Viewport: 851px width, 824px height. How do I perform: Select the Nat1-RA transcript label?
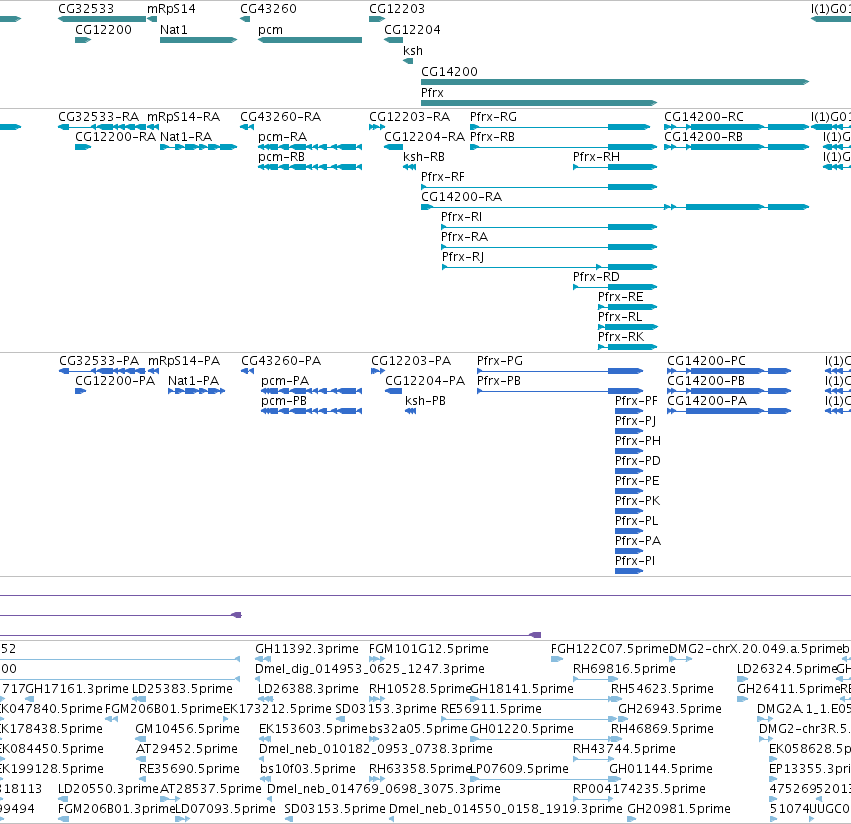[186, 137]
